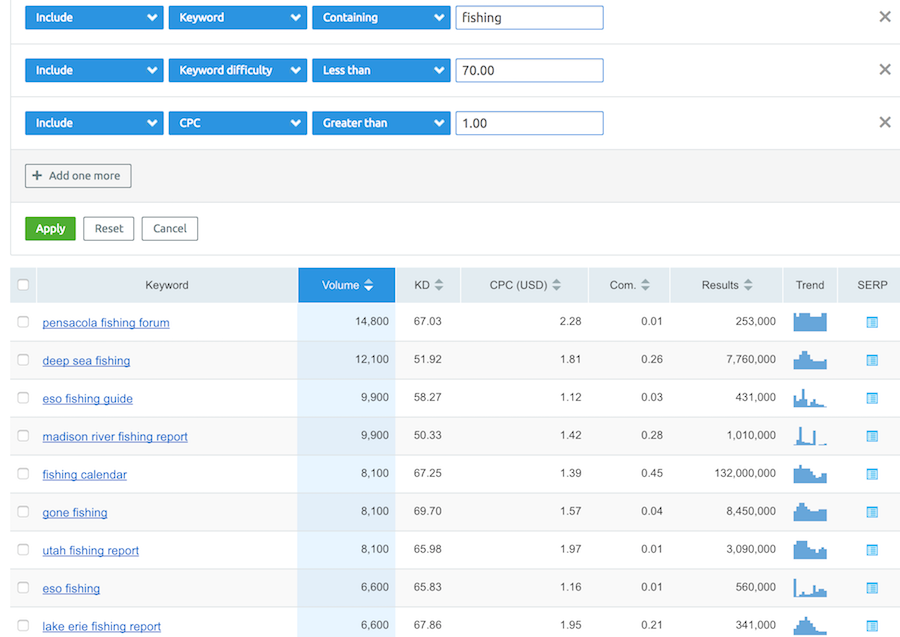900x637 pixels.
Task: Open SERP view for utah fishing report
Action: pyautogui.click(x=872, y=550)
